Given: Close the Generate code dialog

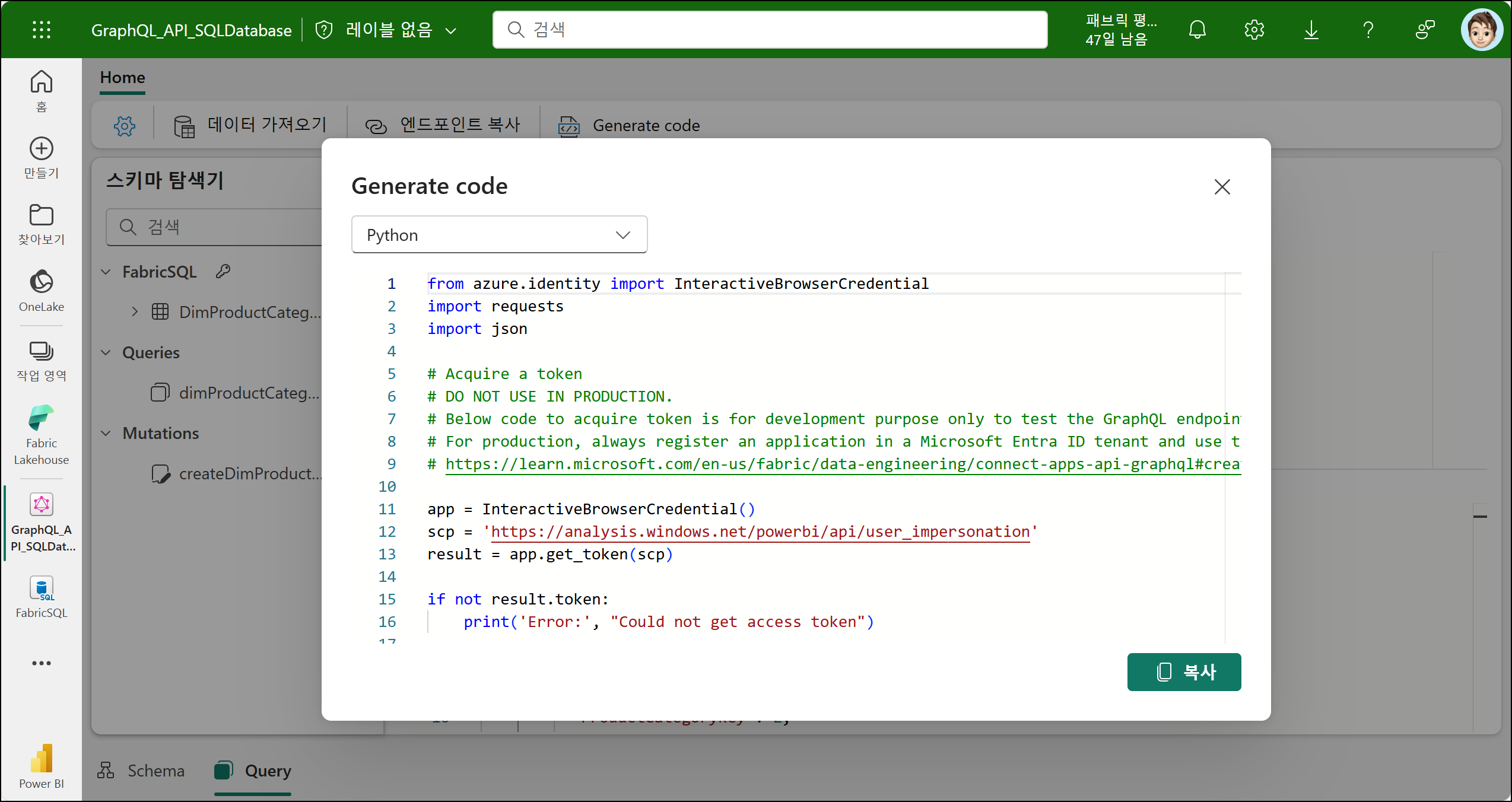Looking at the screenshot, I should click(1222, 187).
